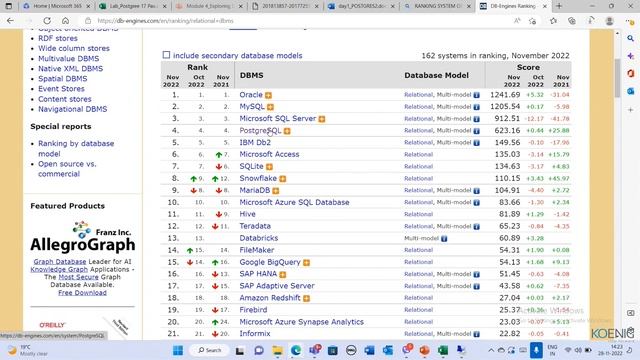Image resolution: width=640 pixels, height=360 pixels.
Task: Click Google BigQuery info plus icon
Action: coord(306,262)
